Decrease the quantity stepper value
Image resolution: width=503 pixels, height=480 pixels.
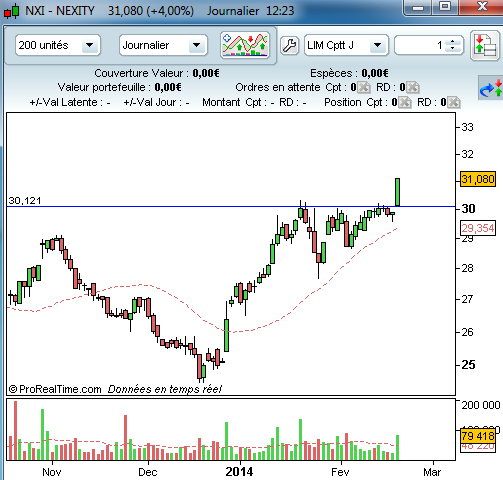tap(452, 48)
